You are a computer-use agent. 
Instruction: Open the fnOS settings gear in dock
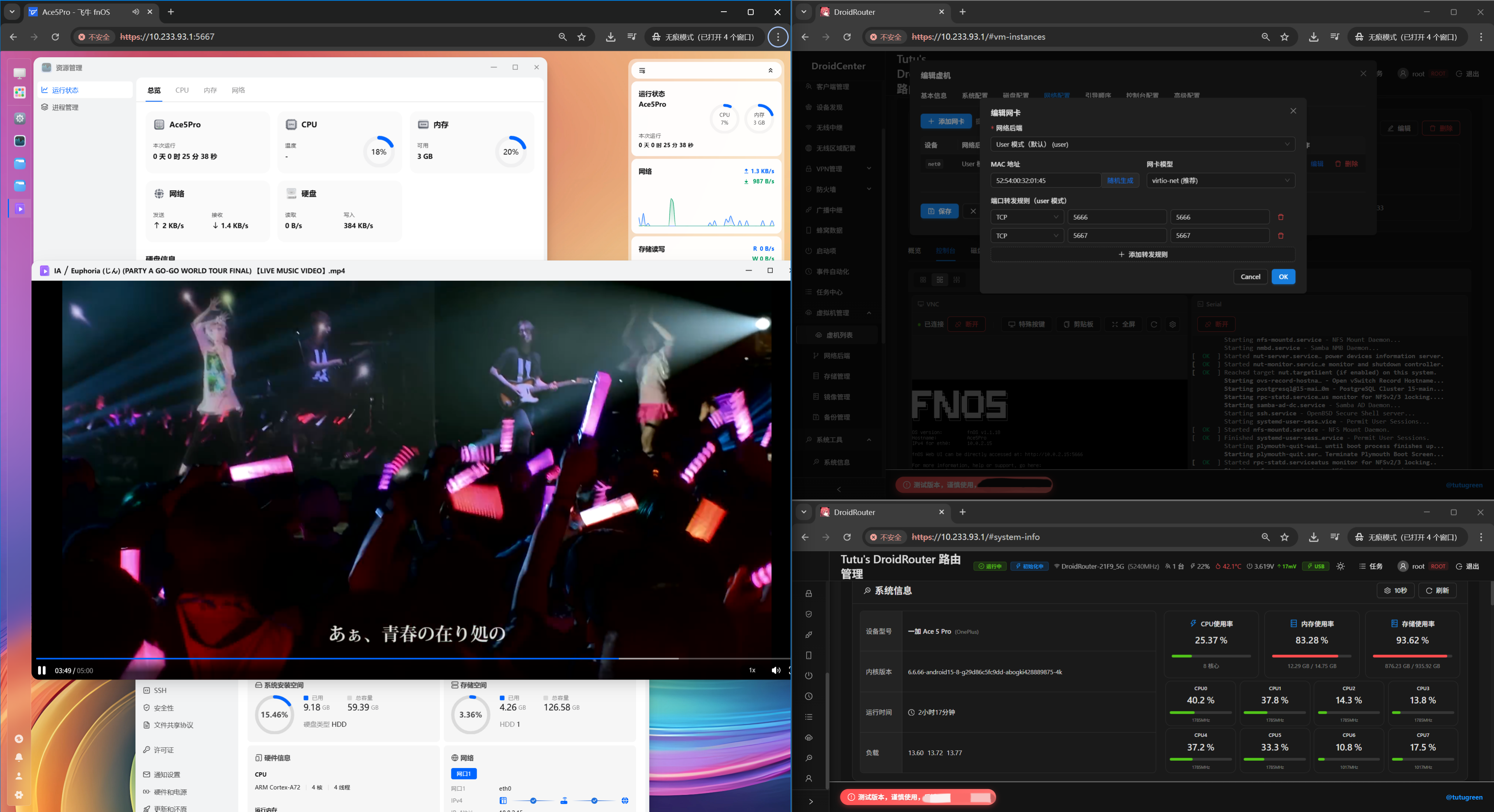(20, 118)
